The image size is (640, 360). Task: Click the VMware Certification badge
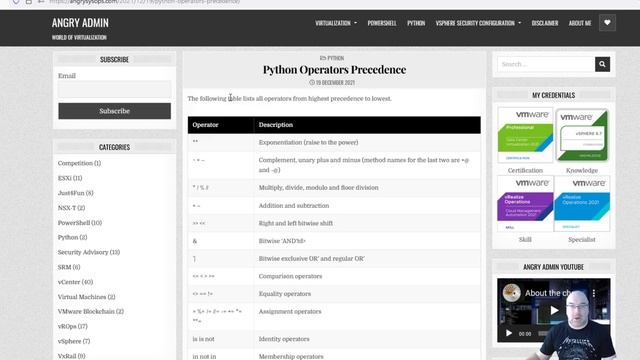point(525,135)
